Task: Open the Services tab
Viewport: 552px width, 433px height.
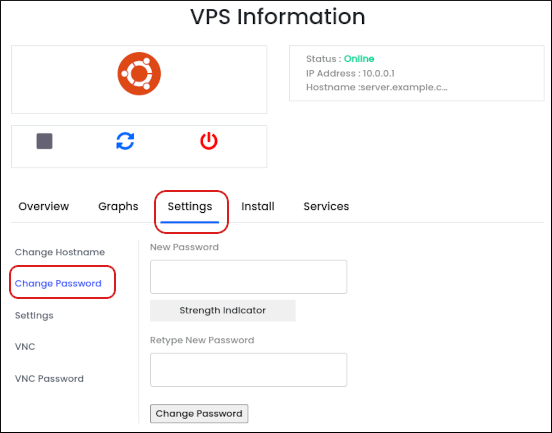Action: point(326,206)
